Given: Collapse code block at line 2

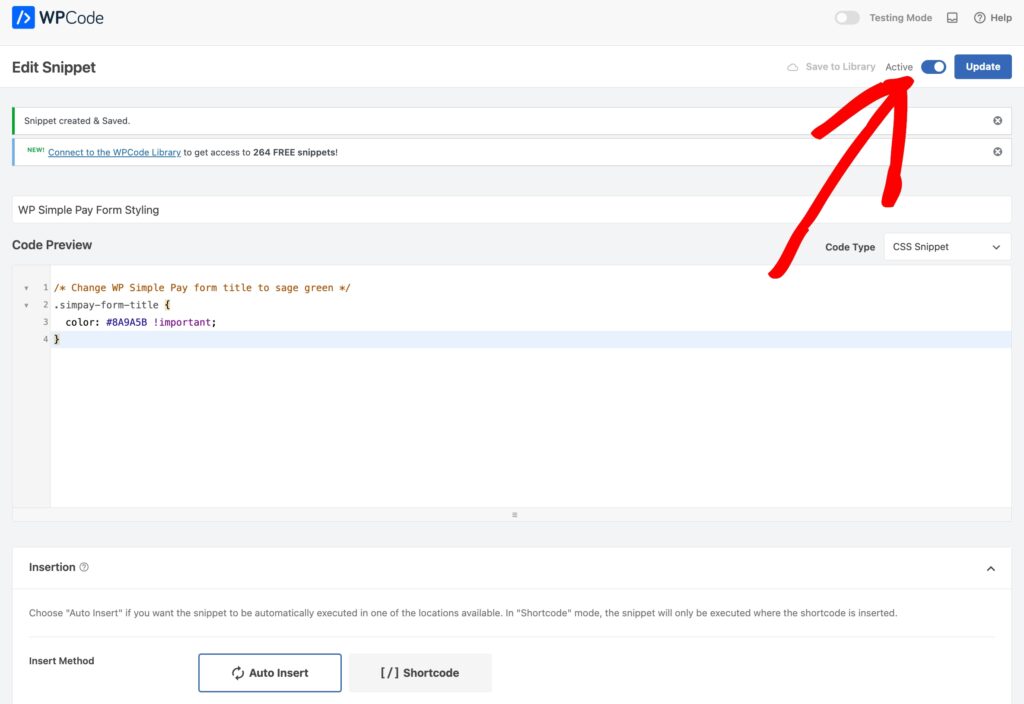Looking at the screenshot, I should (26, 305).
